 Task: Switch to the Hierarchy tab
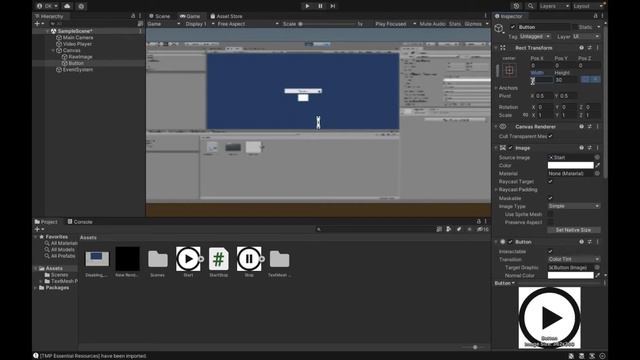click(x=49, y=16)
